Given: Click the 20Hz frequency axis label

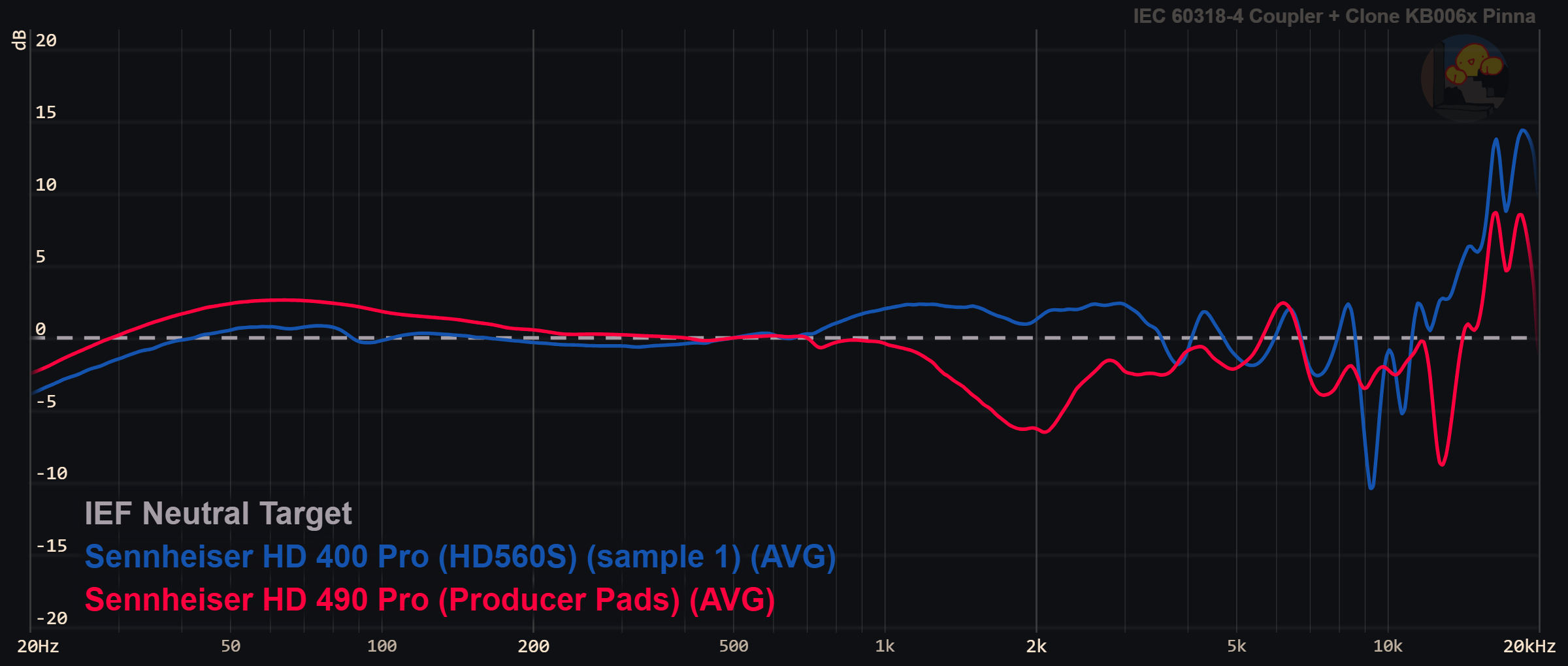Looking at the screenshot, I should pos(38,646).
